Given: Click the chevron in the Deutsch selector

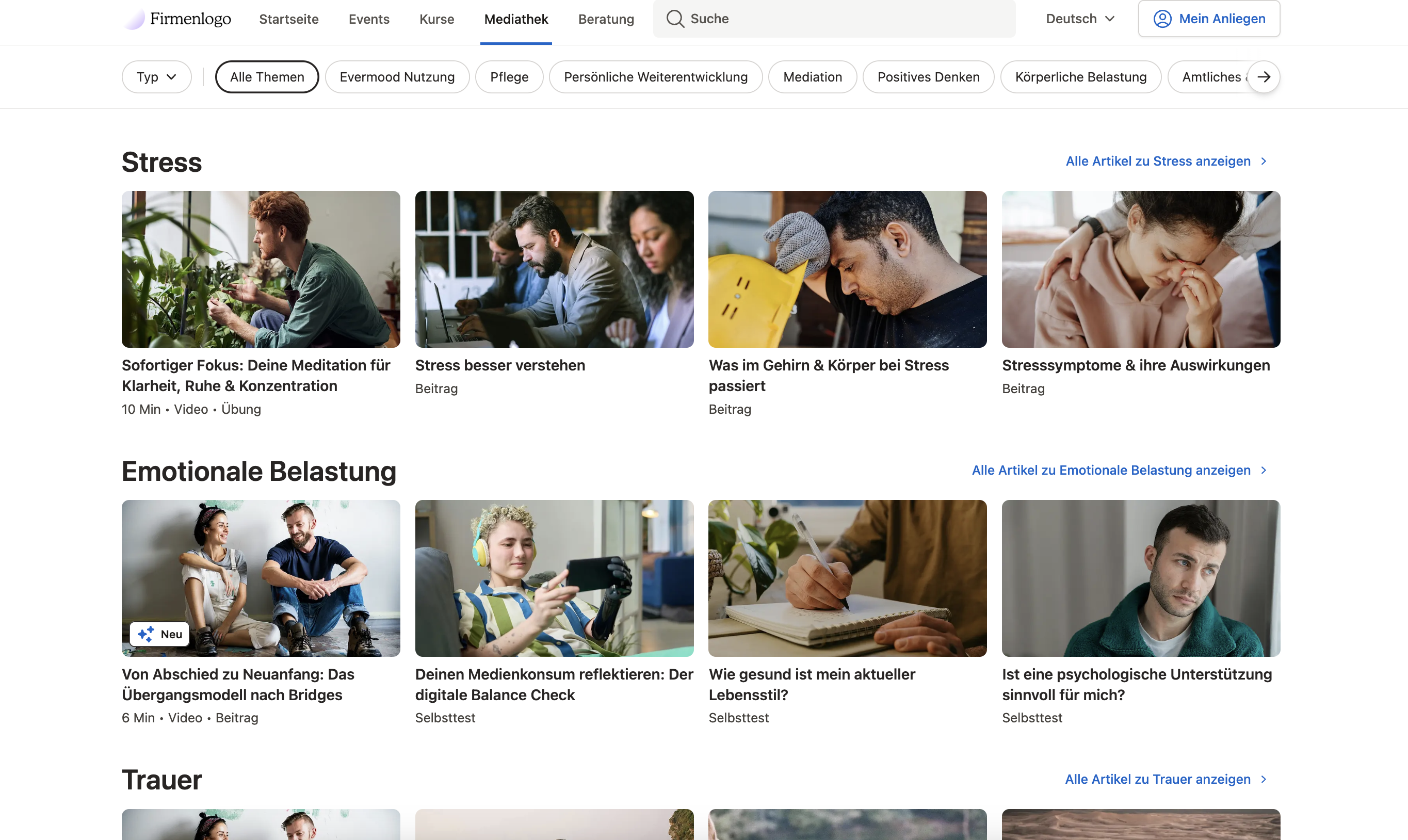Looking at the screenshot, I should (x=1110, y=19).
